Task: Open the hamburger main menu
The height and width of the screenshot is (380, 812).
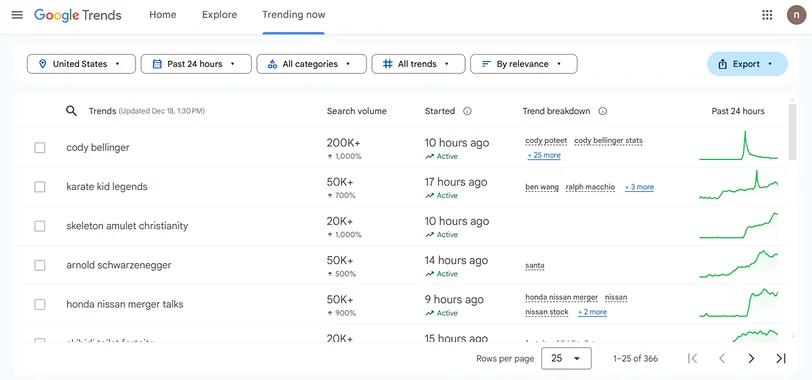Action: point(17,15)
